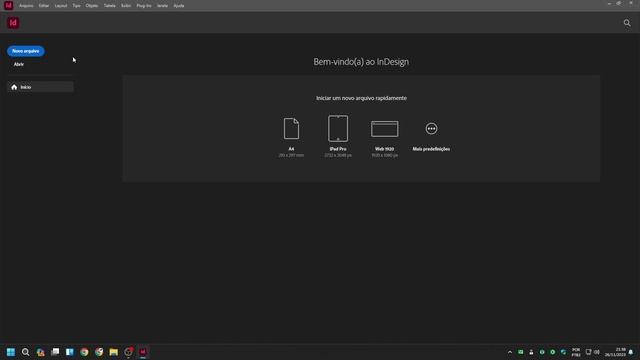Select the Início home item in sidebar
The image size is (640, 360).
point(40,87)
